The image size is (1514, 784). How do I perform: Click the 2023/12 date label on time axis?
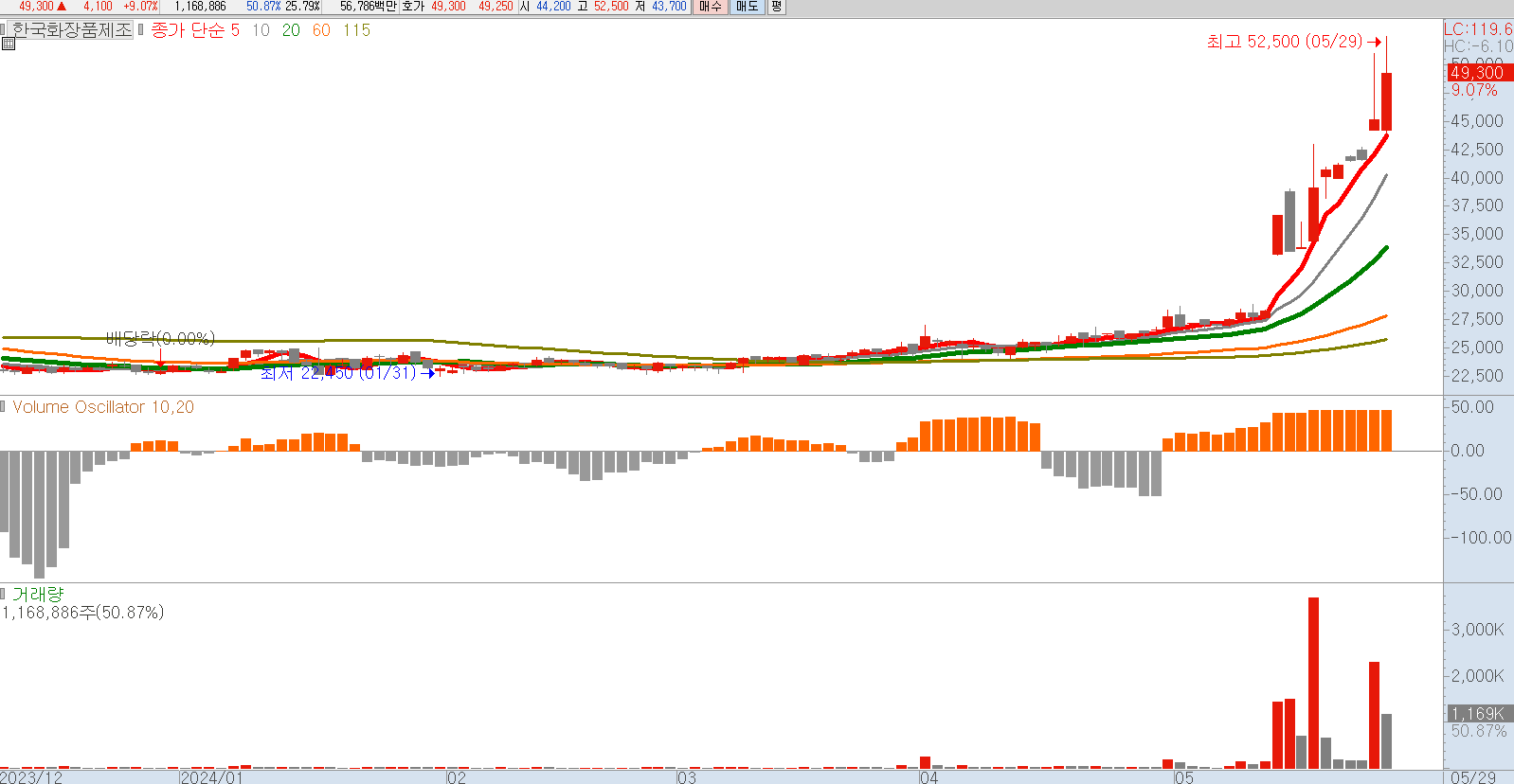click(32, 777)
